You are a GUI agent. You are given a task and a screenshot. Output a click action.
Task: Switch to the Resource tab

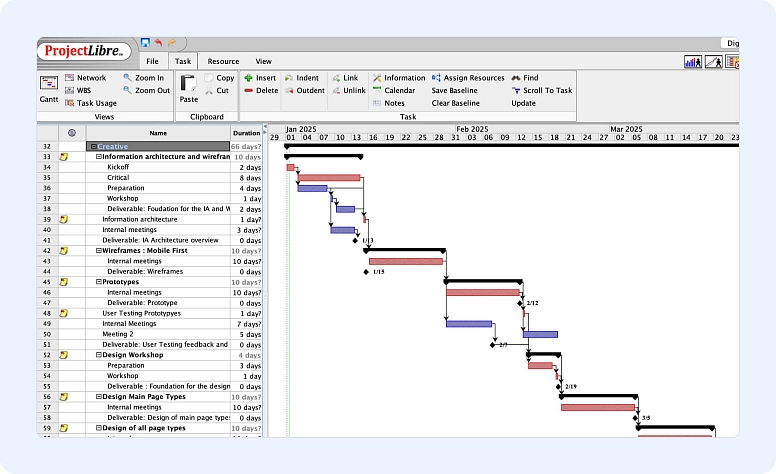(223, 62)
